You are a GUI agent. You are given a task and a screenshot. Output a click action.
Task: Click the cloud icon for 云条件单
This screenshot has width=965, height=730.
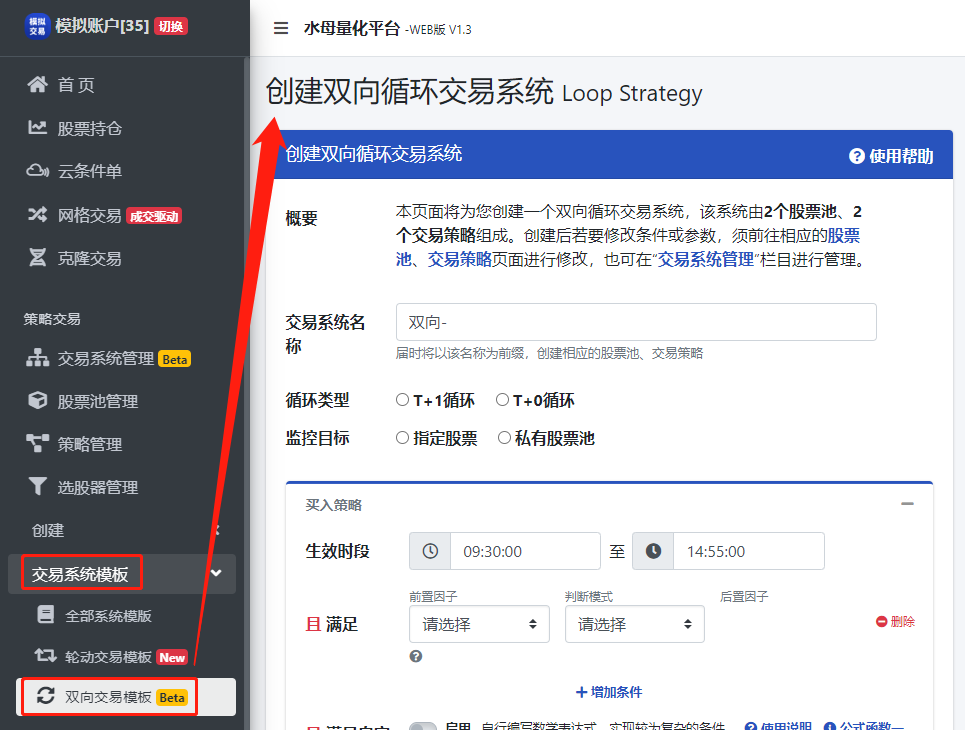click(x=38, y=171)
